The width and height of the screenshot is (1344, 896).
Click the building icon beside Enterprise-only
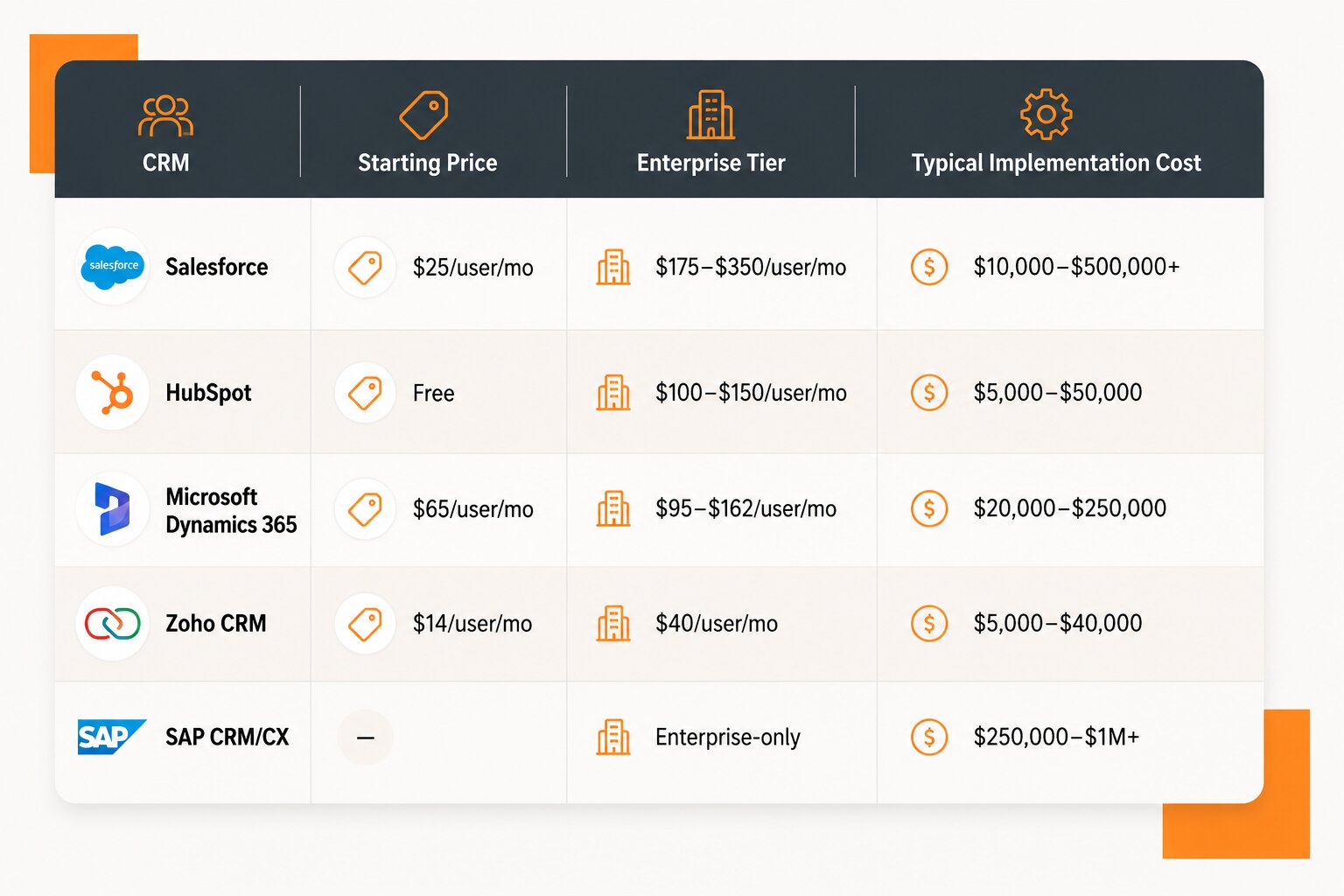pyautogui.click(x=613, y=738)
